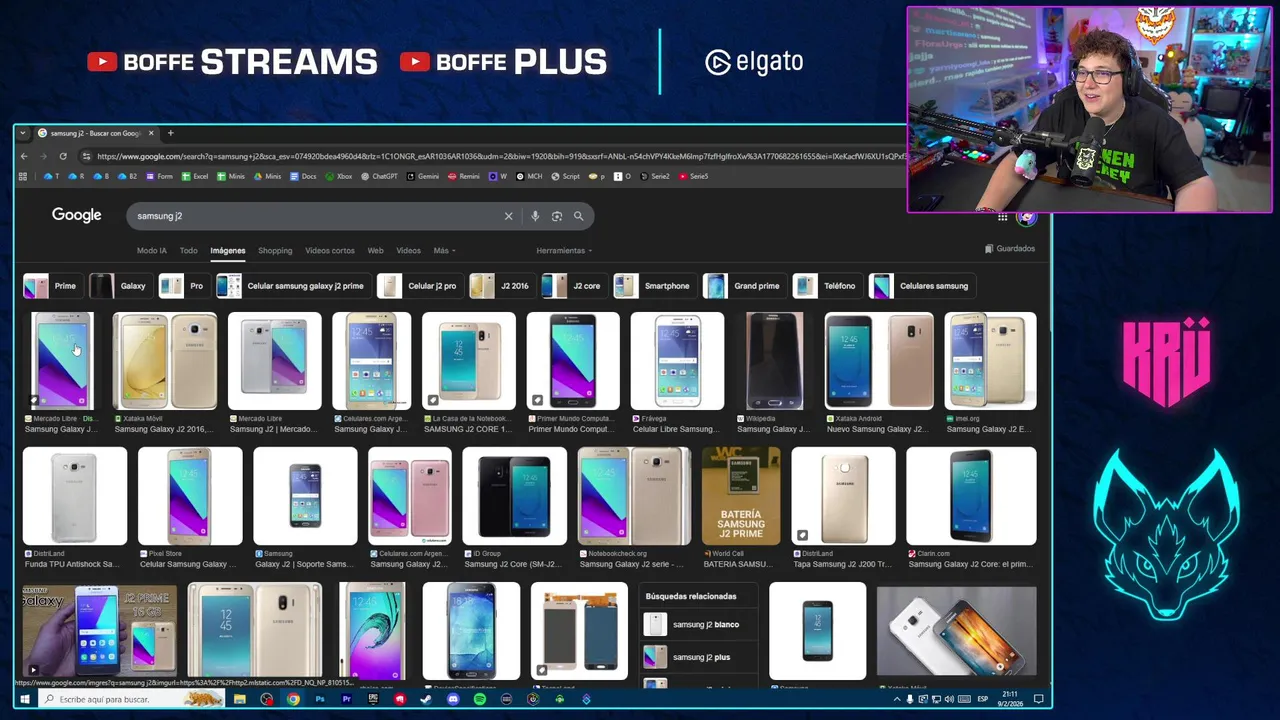
Task: Click taskbar search box Escribe aquí para buscar
Action: pos(130,699)
